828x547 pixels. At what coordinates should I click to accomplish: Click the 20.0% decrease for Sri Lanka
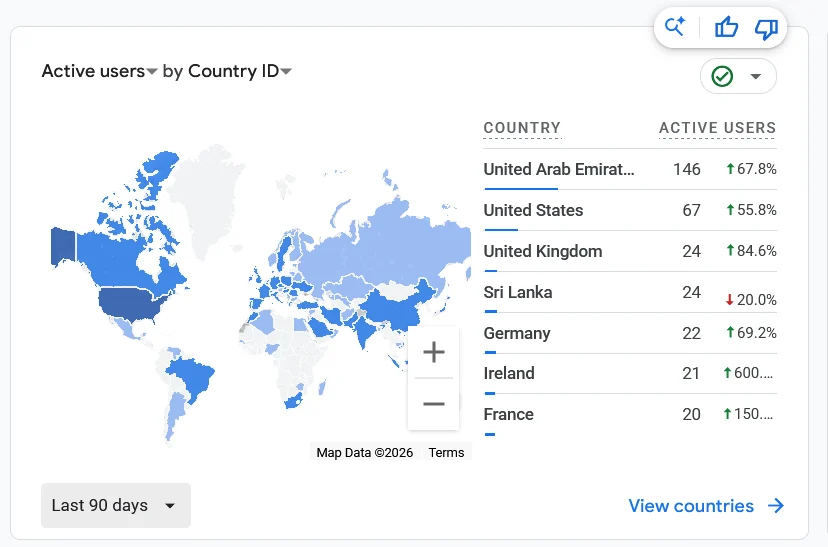click(756, 300)
